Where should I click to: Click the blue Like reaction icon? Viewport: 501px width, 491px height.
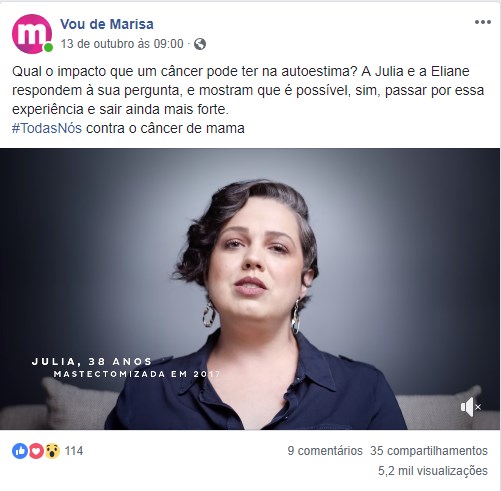pyautogui.click(x=20, y=451)
